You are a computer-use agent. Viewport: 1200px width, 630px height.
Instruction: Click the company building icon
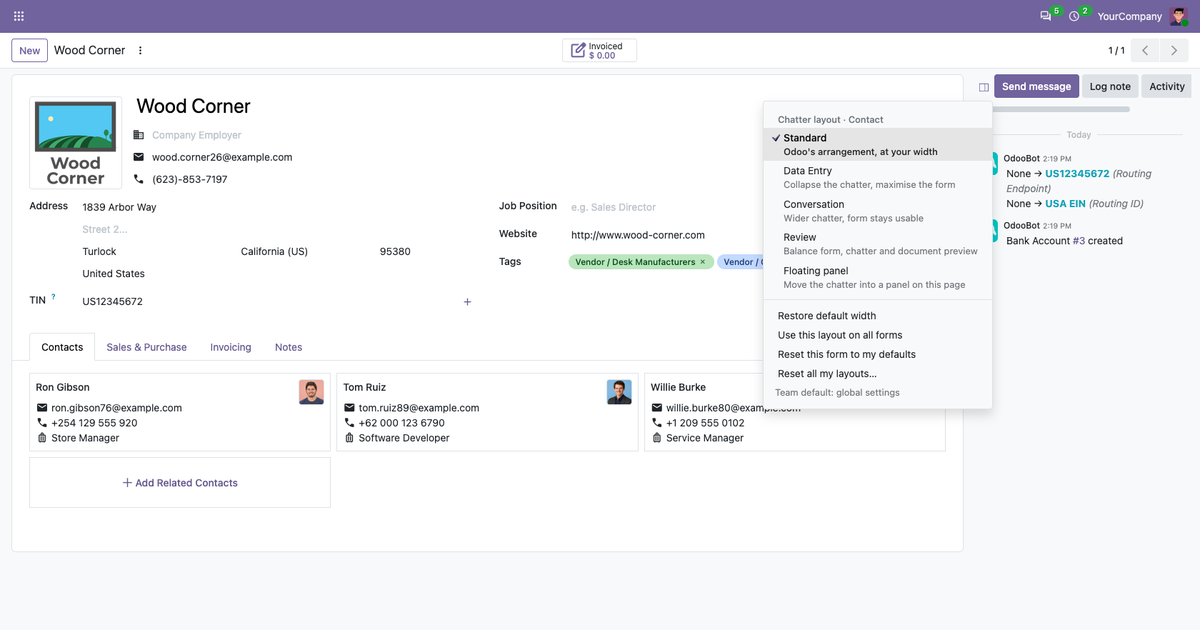[x=139, y=135]
